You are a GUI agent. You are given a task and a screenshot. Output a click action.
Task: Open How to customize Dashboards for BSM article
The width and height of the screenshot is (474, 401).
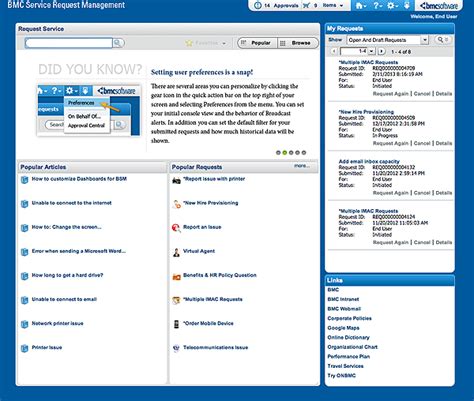(x=79, y=179)
